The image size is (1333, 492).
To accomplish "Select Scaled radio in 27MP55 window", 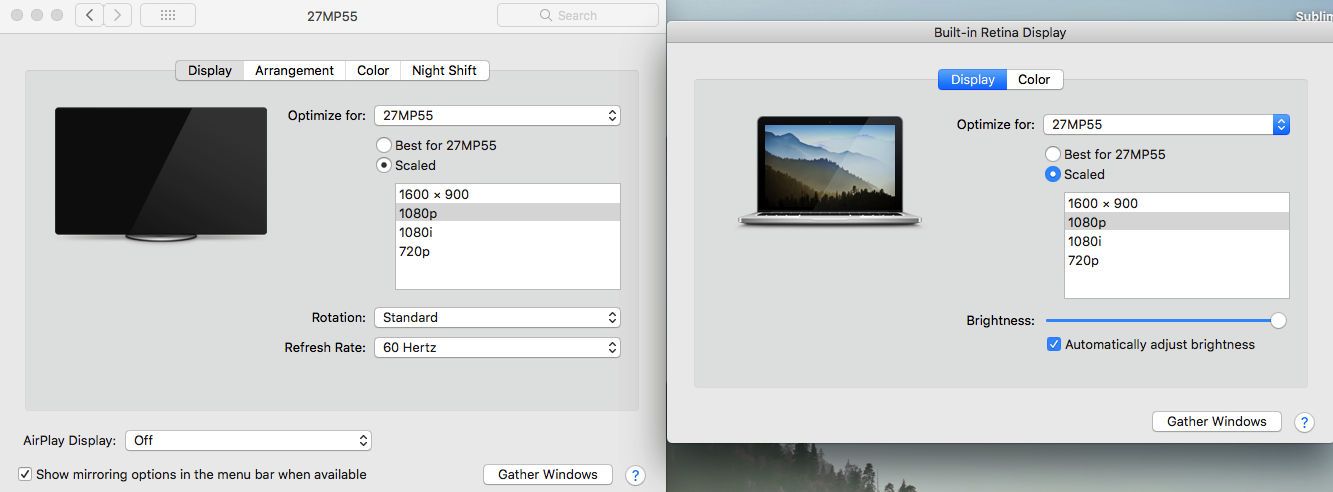I will [x=384, y=165].
